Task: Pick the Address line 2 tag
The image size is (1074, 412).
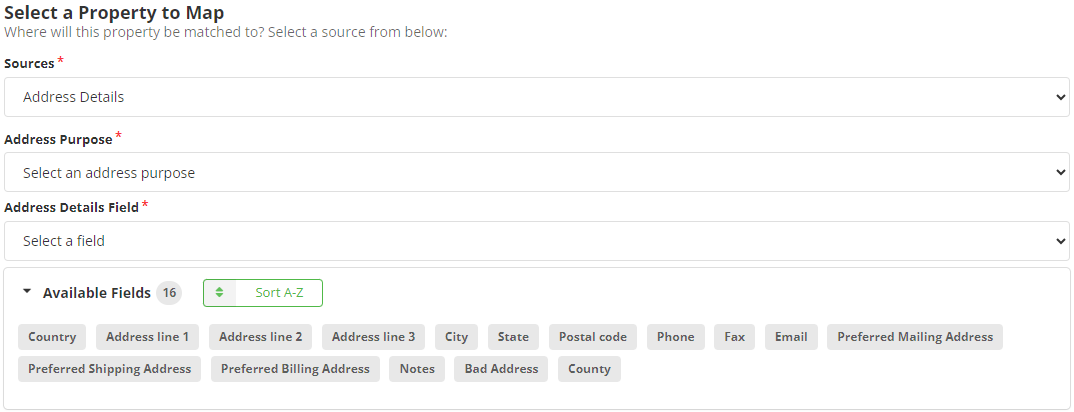Action: (261, 337)
